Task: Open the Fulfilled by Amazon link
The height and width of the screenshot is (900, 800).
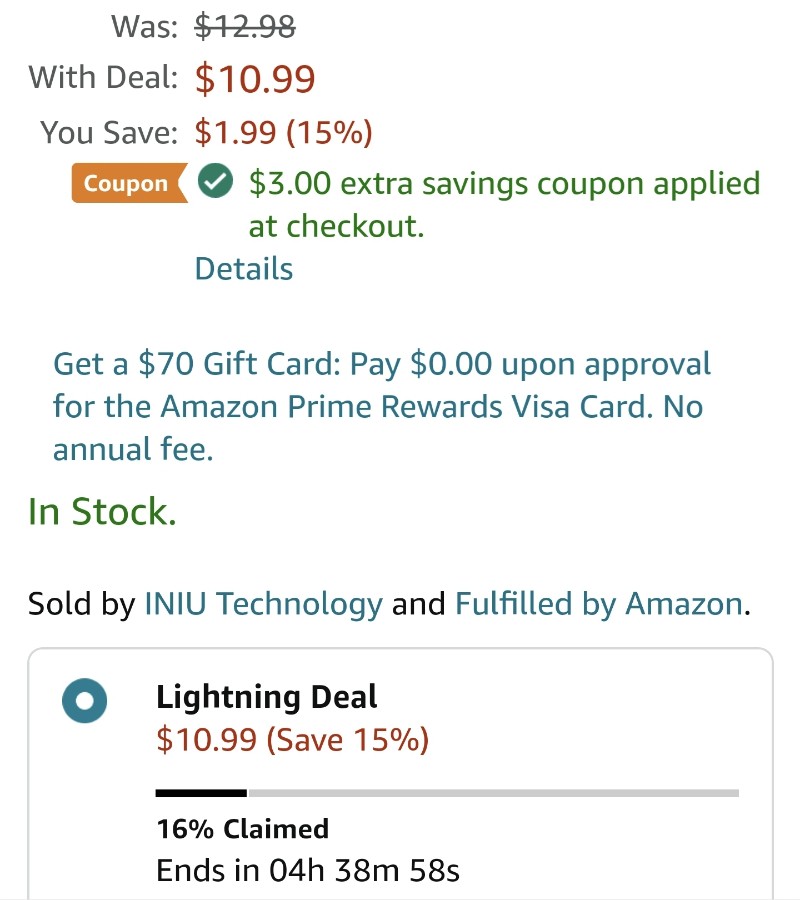Action: tap(599, 604)
